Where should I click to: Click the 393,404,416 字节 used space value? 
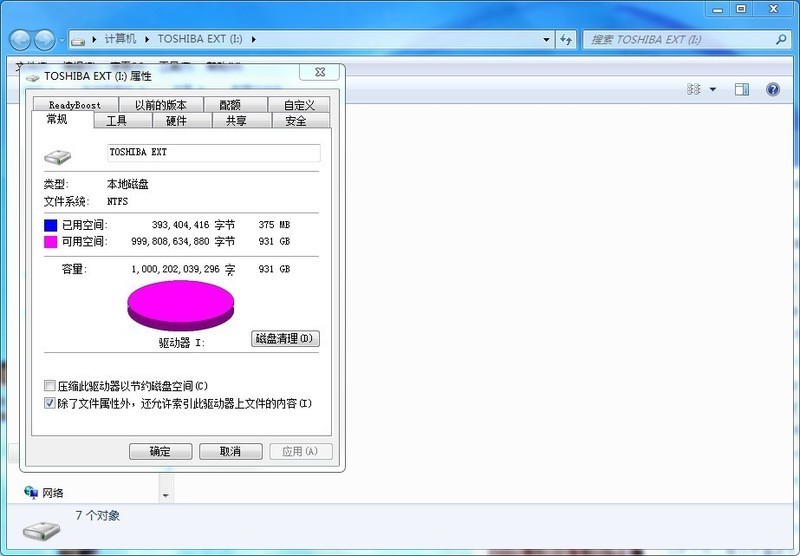[x=193, y=225]
